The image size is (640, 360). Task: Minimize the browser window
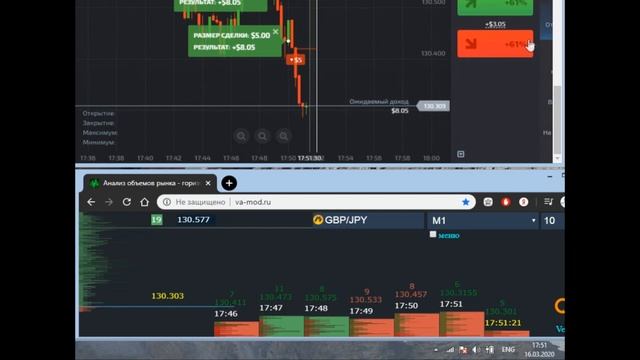(x=550, y=177)
